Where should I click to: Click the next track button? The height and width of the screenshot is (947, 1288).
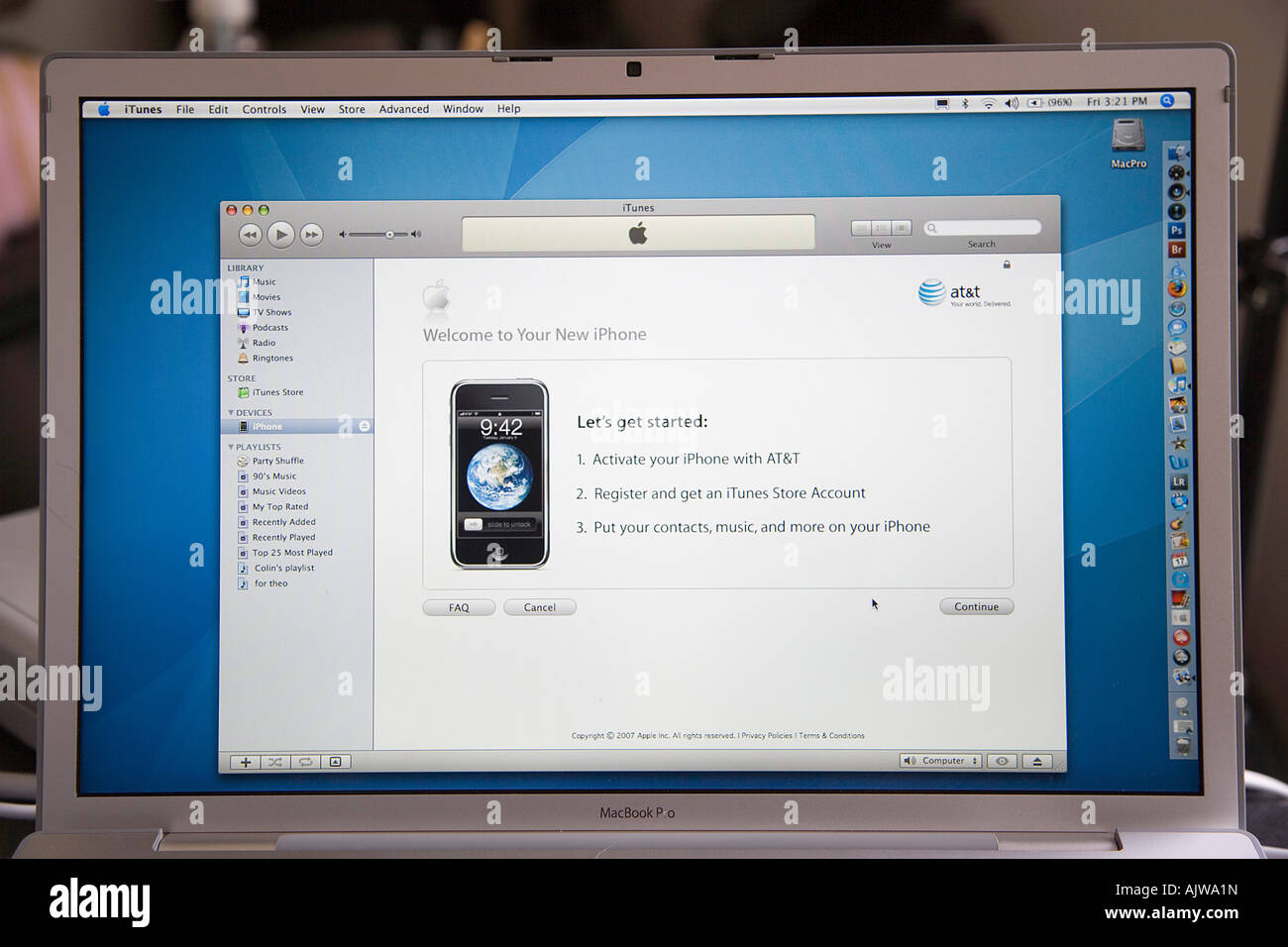coord(311,235)
